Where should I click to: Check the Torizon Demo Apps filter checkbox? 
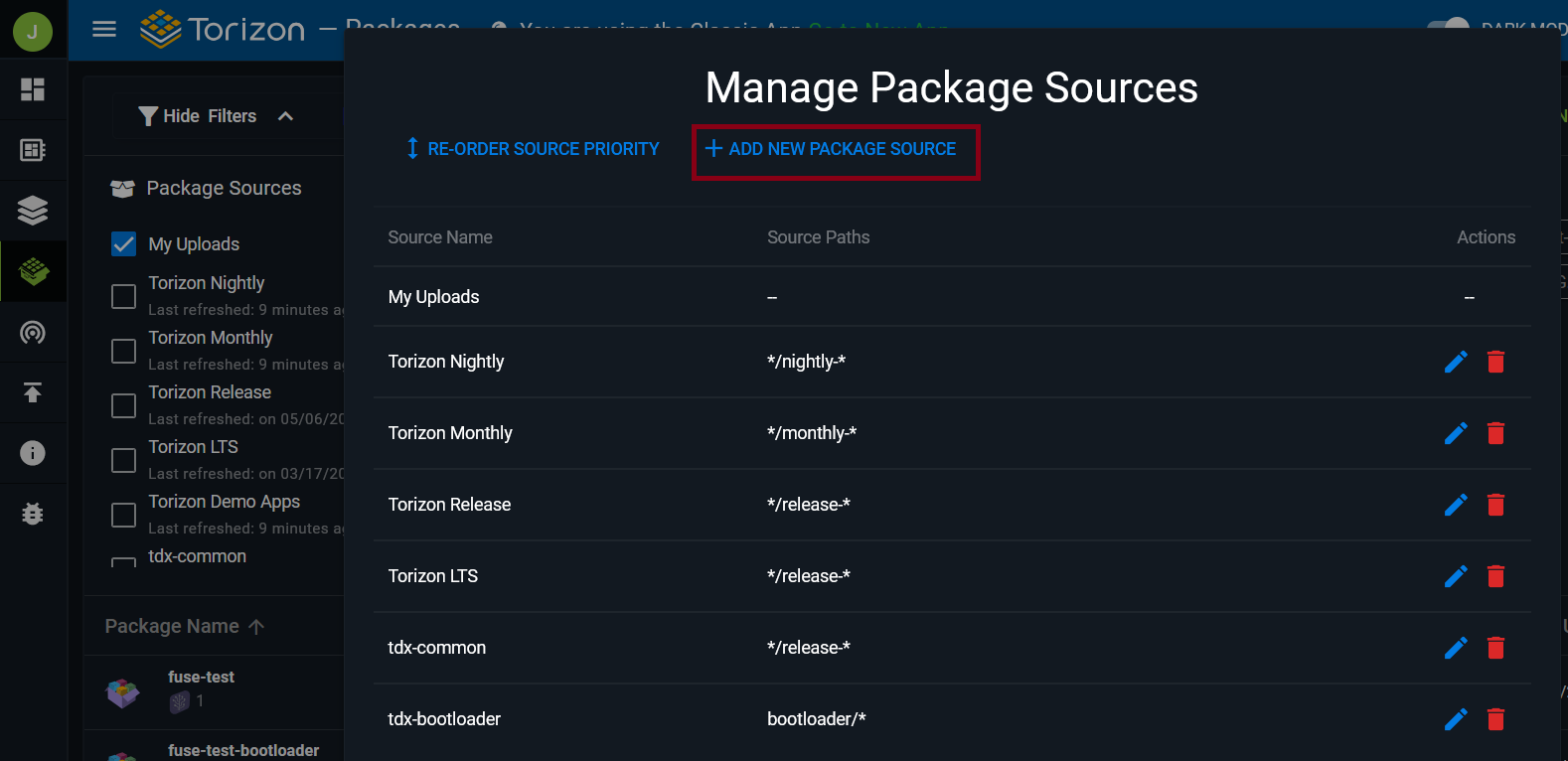pos(124,515)
